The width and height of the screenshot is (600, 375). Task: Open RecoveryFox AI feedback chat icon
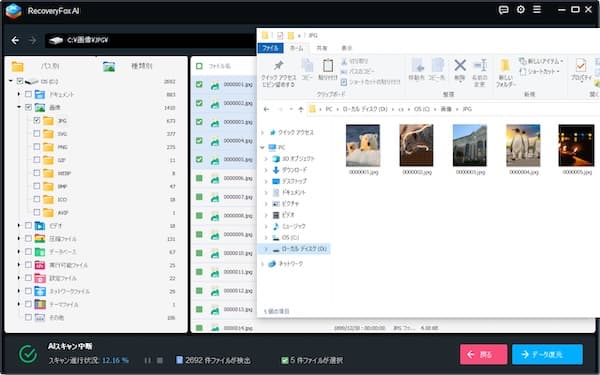(x=504, y=10)
